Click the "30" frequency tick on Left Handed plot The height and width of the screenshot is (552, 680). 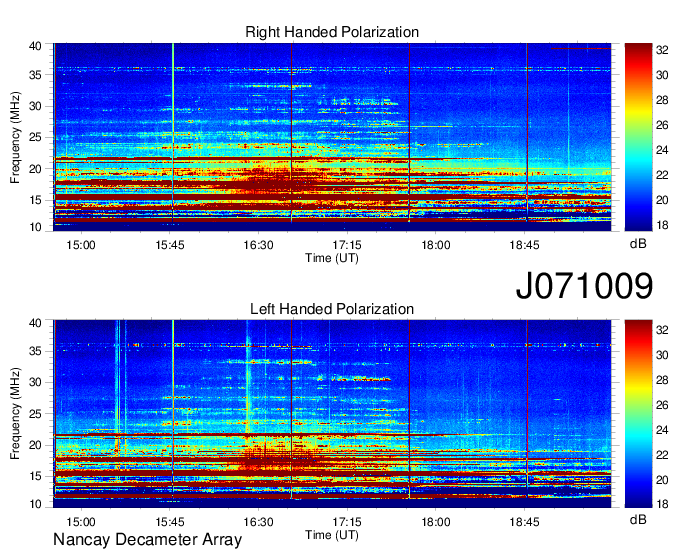[x=36, y=382]
